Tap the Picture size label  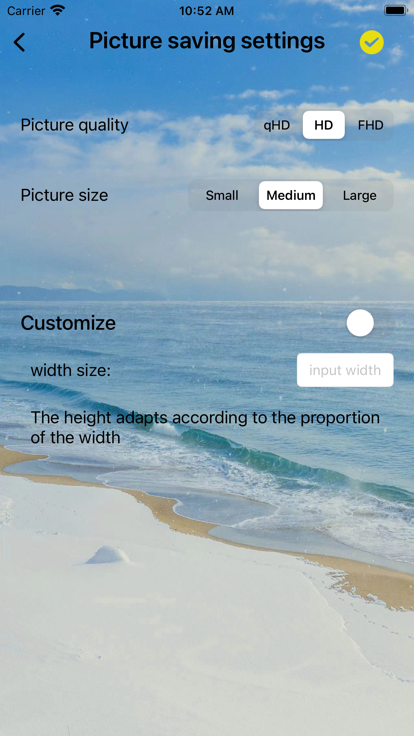tap(64, 195)
